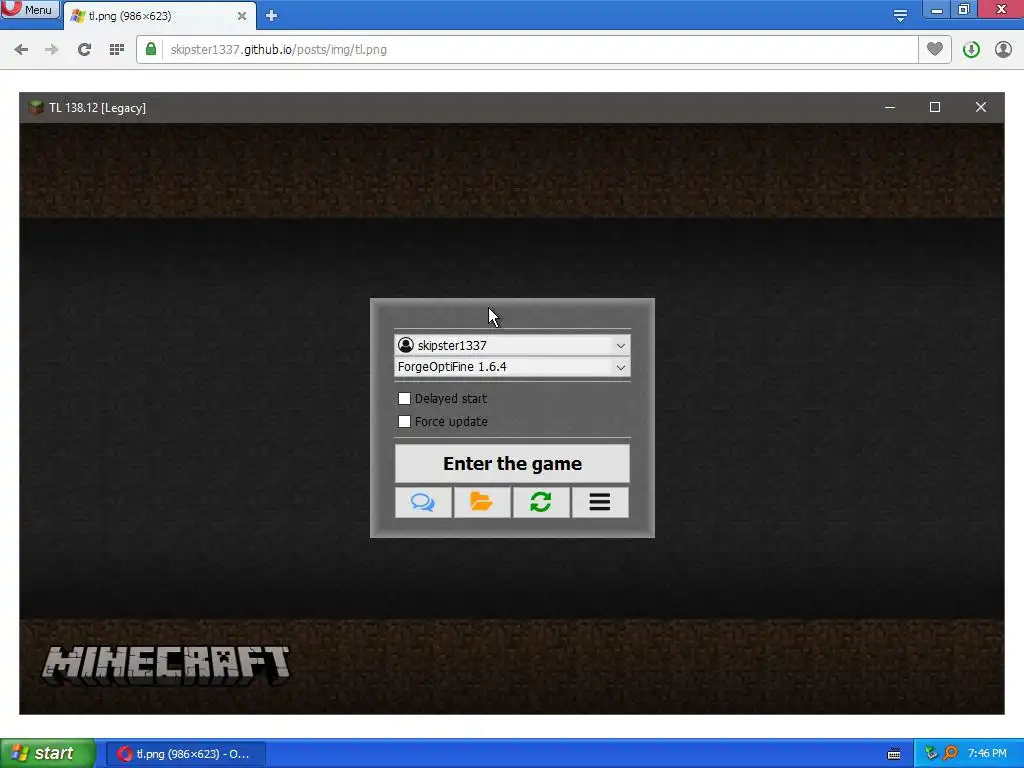This screenshot has height=768, width=1024.
Task: Open a new tab with the plus button
Action: [272, 16]
